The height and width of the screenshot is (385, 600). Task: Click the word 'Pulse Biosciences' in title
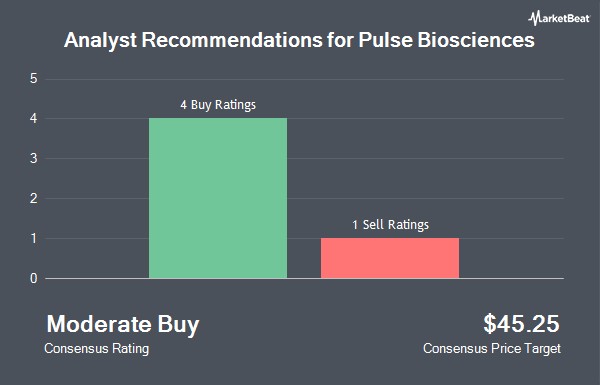click(x=447, y=40)
